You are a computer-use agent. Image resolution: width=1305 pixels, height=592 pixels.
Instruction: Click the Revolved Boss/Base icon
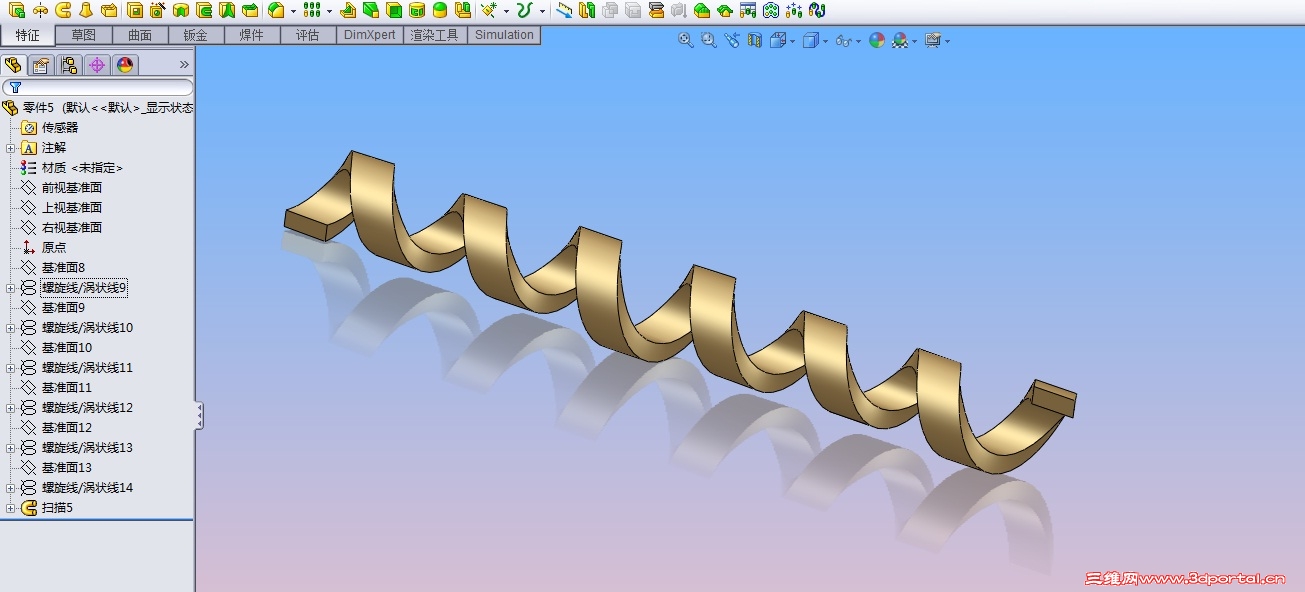tap(40, 11)
